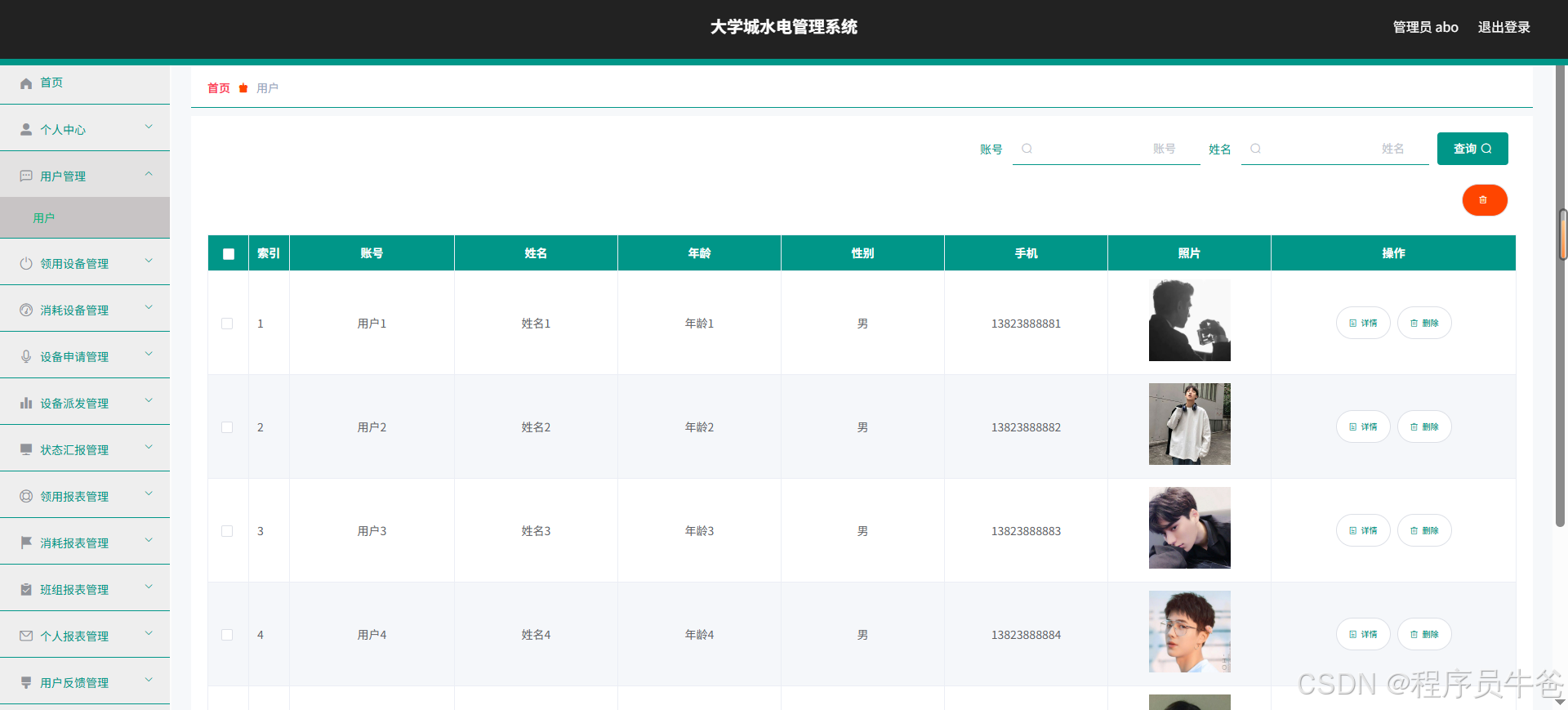Click the trophy icon beside 用户反馈管理
This screenshot has height=710, width=1568.
[26, 683]
